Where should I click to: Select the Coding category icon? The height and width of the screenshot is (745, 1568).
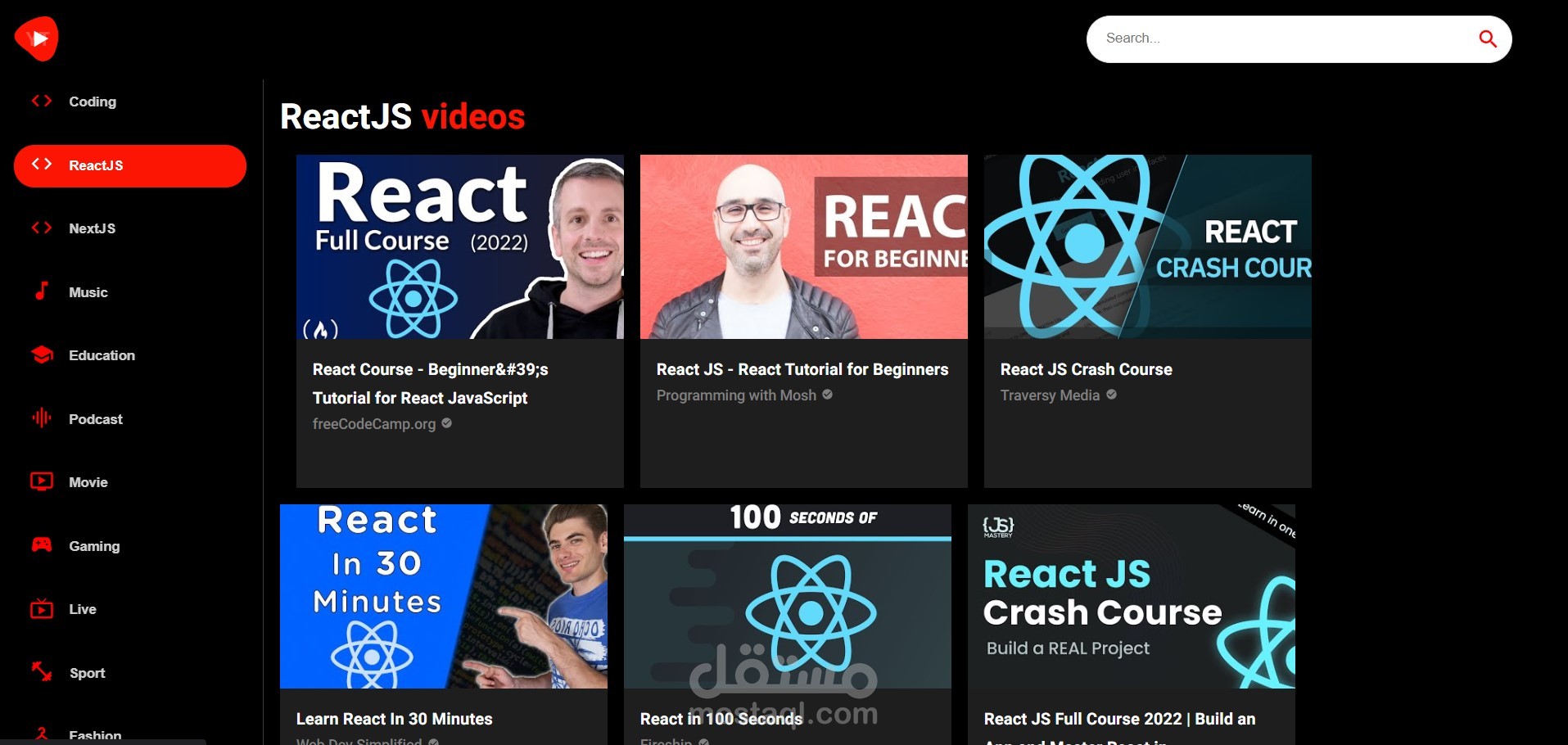tap(42, 102)
